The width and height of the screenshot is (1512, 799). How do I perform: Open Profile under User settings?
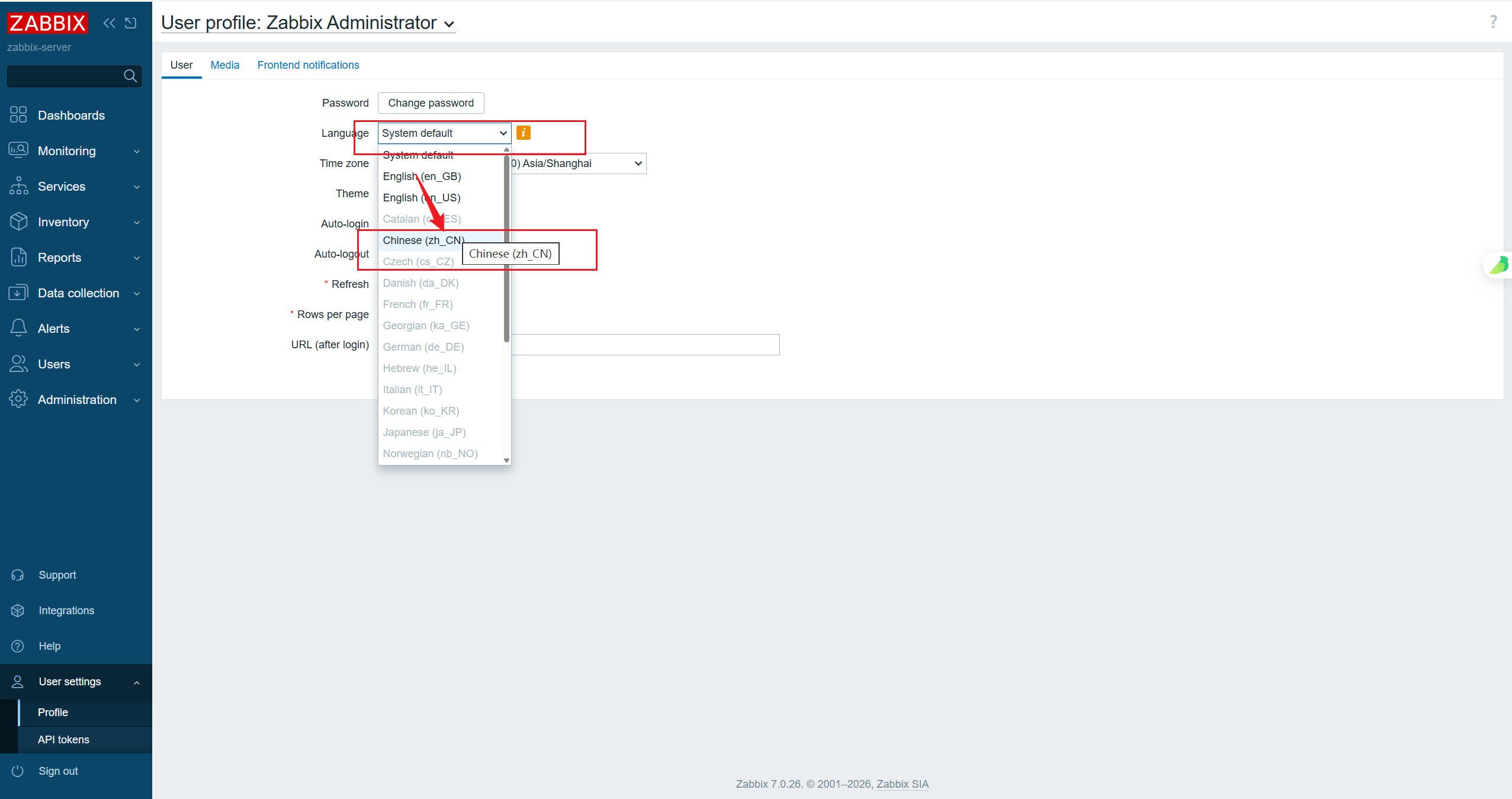(x=85, y=713)
